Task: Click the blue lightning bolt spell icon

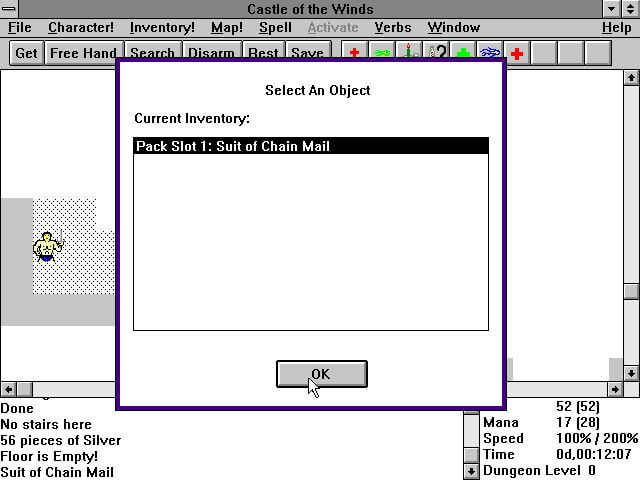Action: (490, 53)
